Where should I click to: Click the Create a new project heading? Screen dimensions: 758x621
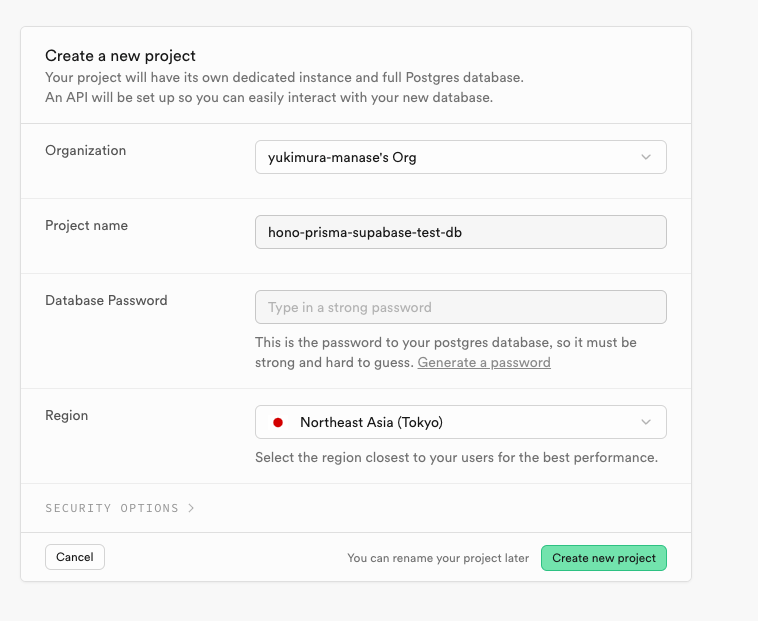coord(120,56)
